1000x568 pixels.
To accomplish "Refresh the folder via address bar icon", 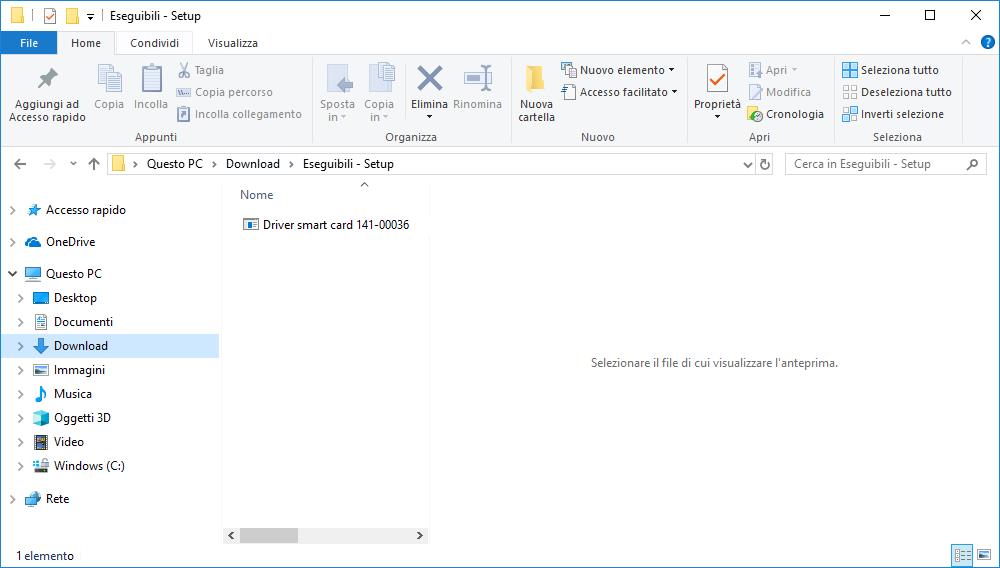I will [x=765, y=164].
